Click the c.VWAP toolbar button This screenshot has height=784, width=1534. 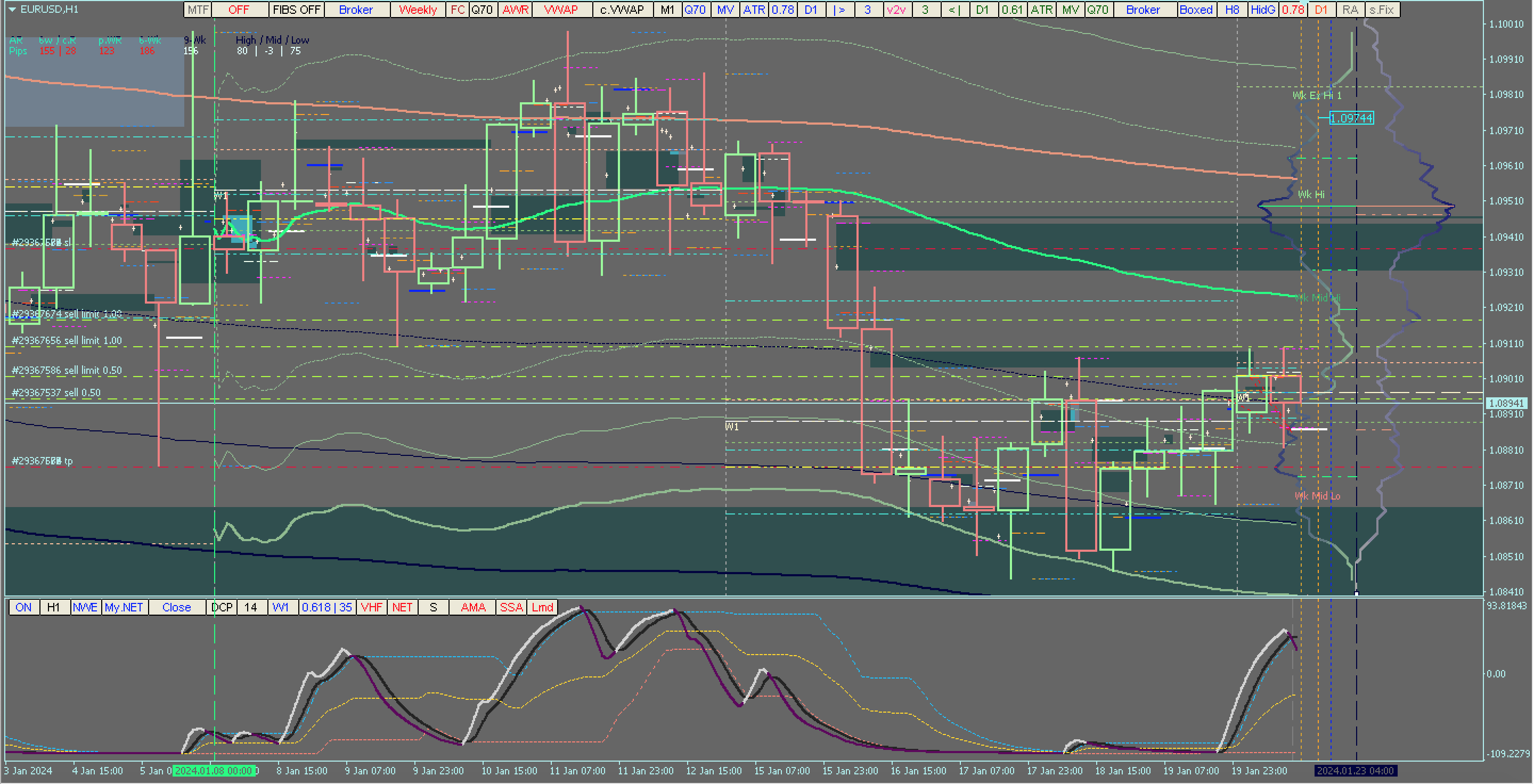[622, 10]
